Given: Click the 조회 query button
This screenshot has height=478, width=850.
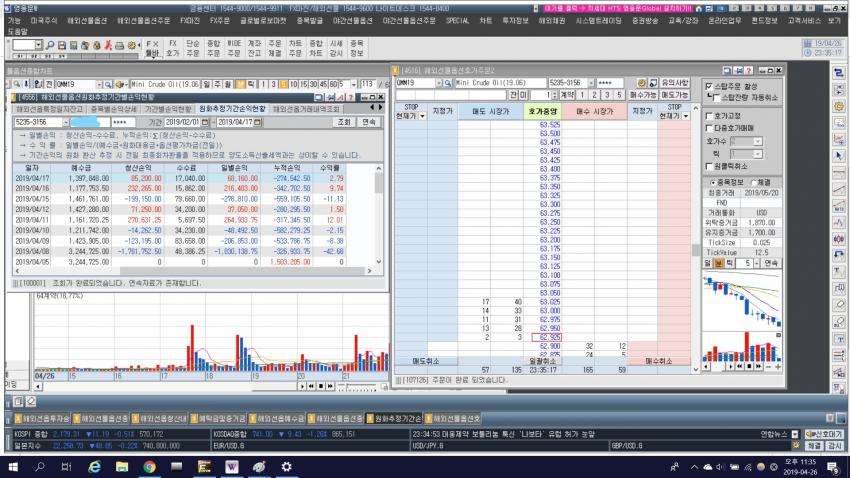Looking at the screenshot, I should (344, 122).
